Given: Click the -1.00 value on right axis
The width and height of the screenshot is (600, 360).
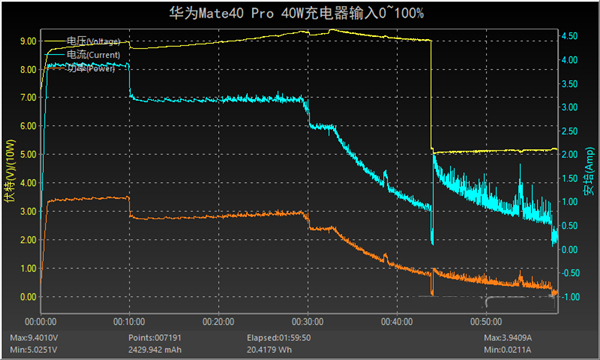Looking at the screenshot, I should 570,297.
